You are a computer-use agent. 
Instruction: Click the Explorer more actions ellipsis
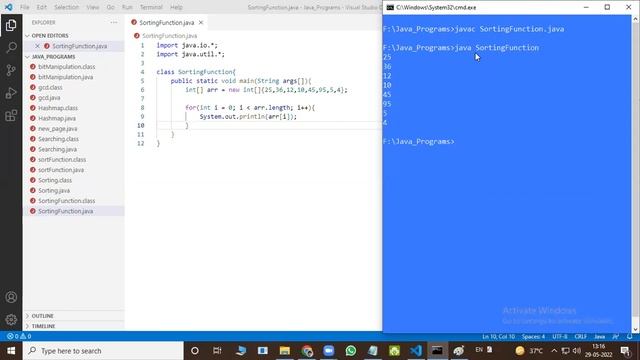click(114, 22)
